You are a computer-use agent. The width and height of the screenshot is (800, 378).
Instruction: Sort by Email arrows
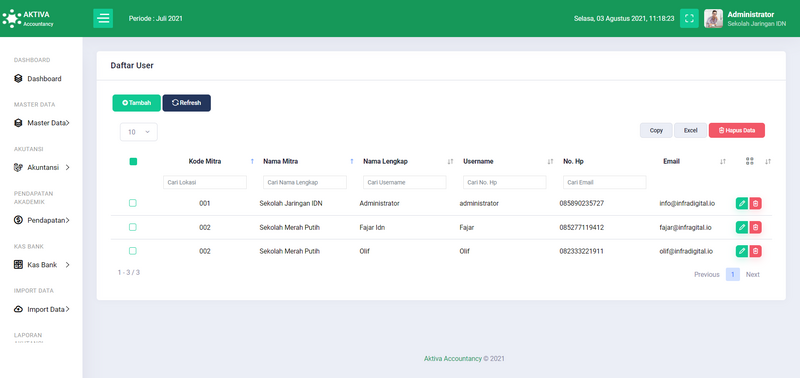coord(722,162)
